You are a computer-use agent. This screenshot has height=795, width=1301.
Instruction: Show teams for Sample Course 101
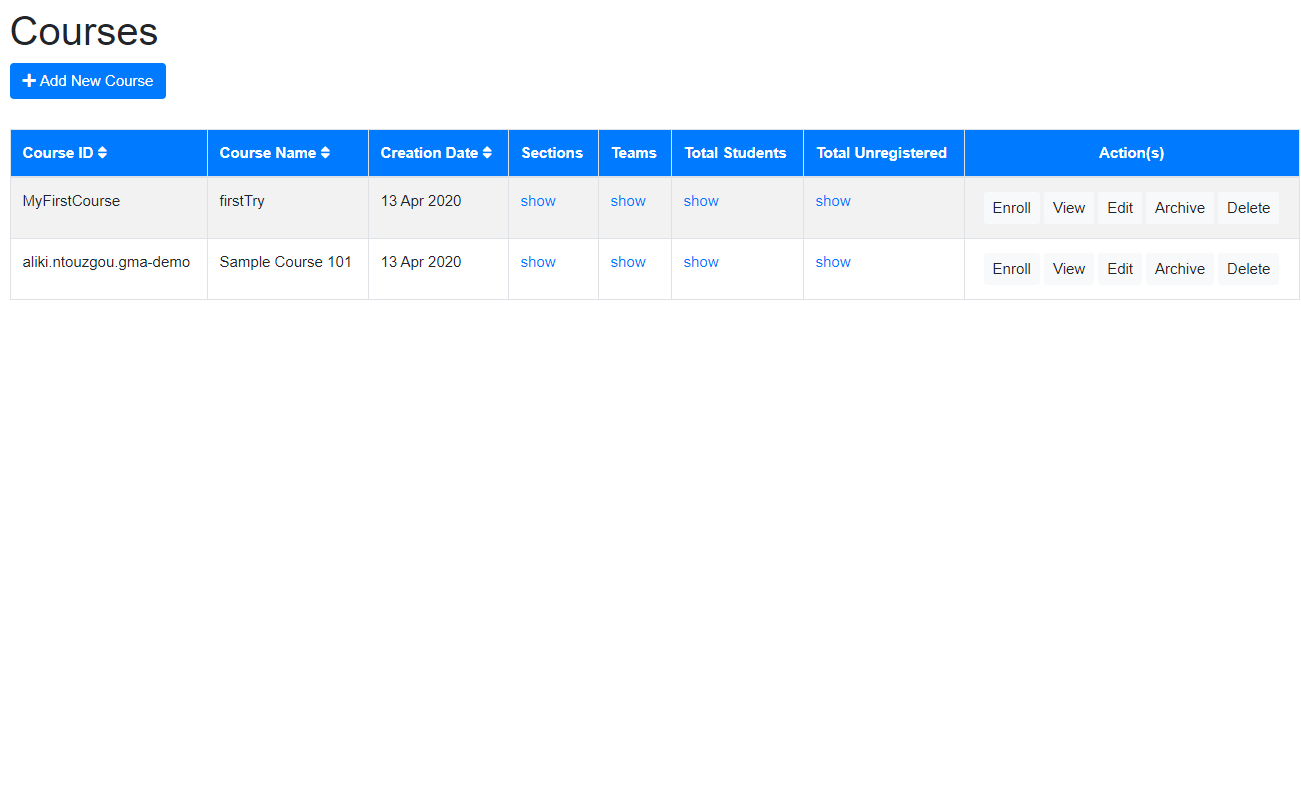628,262
